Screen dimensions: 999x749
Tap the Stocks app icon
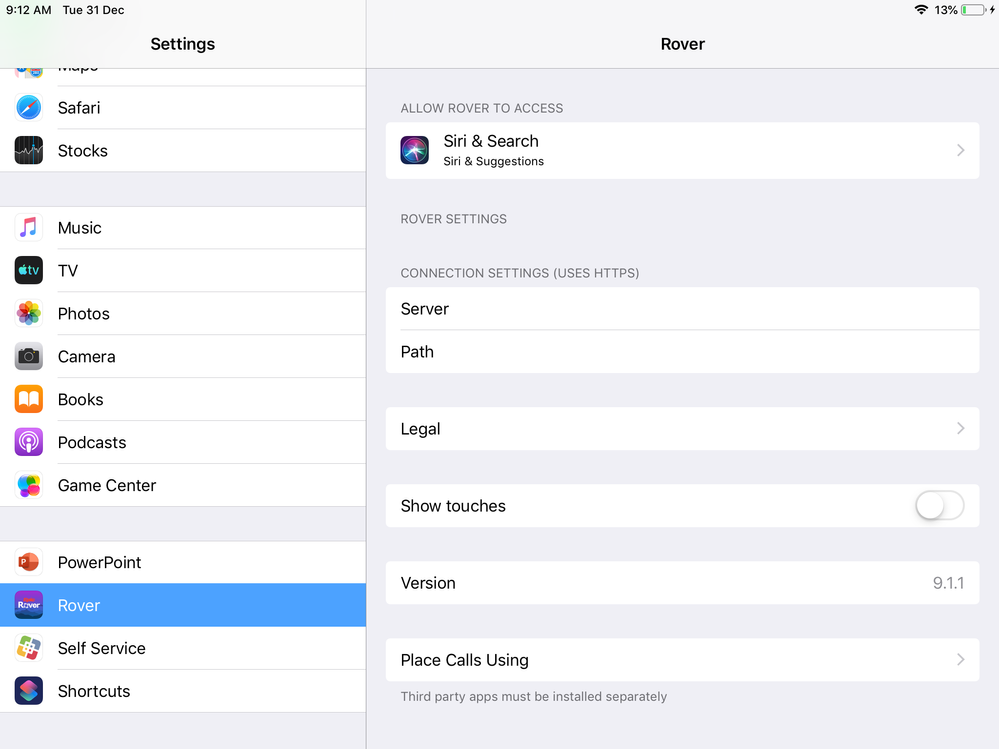coord(29,150)
